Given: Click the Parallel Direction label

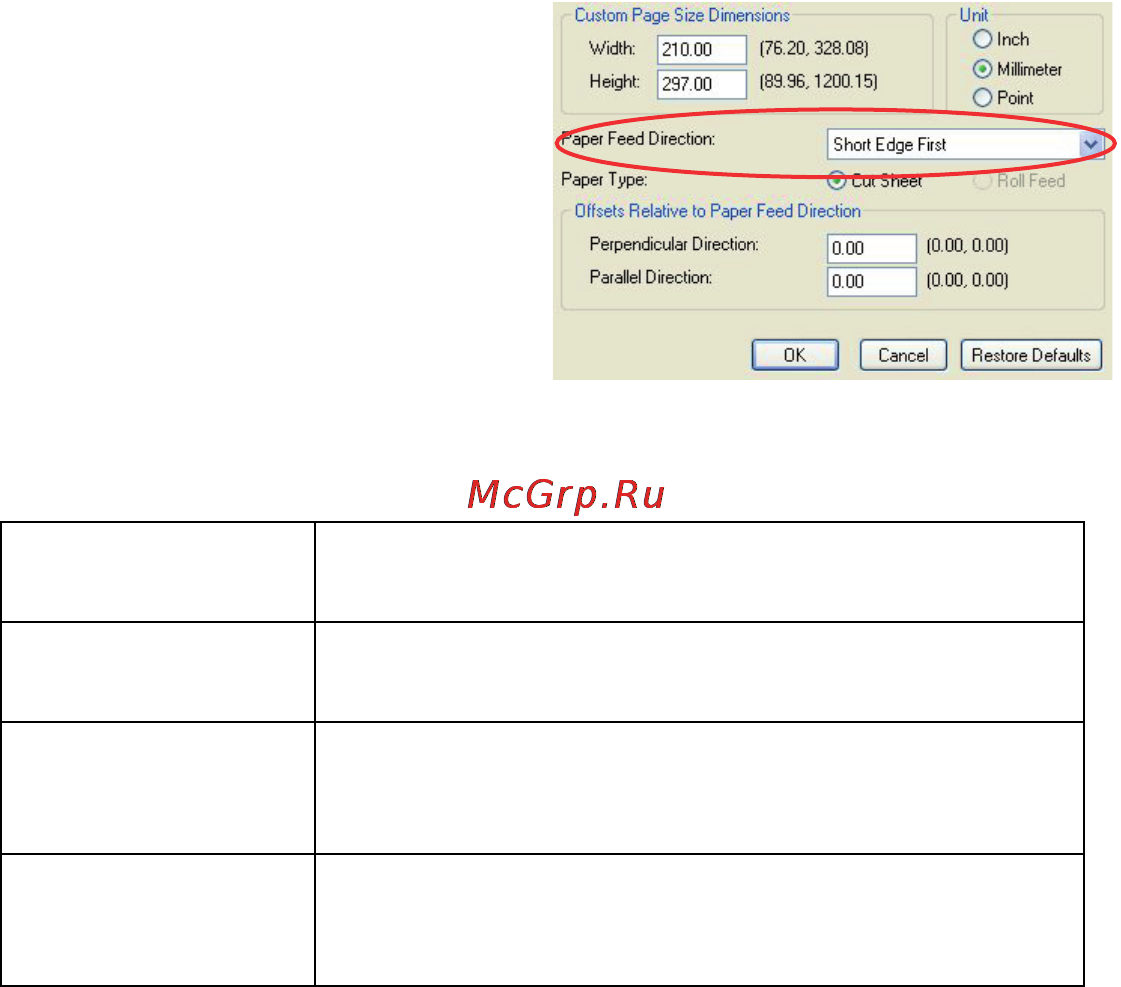Looking at the screenshot, I should click(651, 277).
